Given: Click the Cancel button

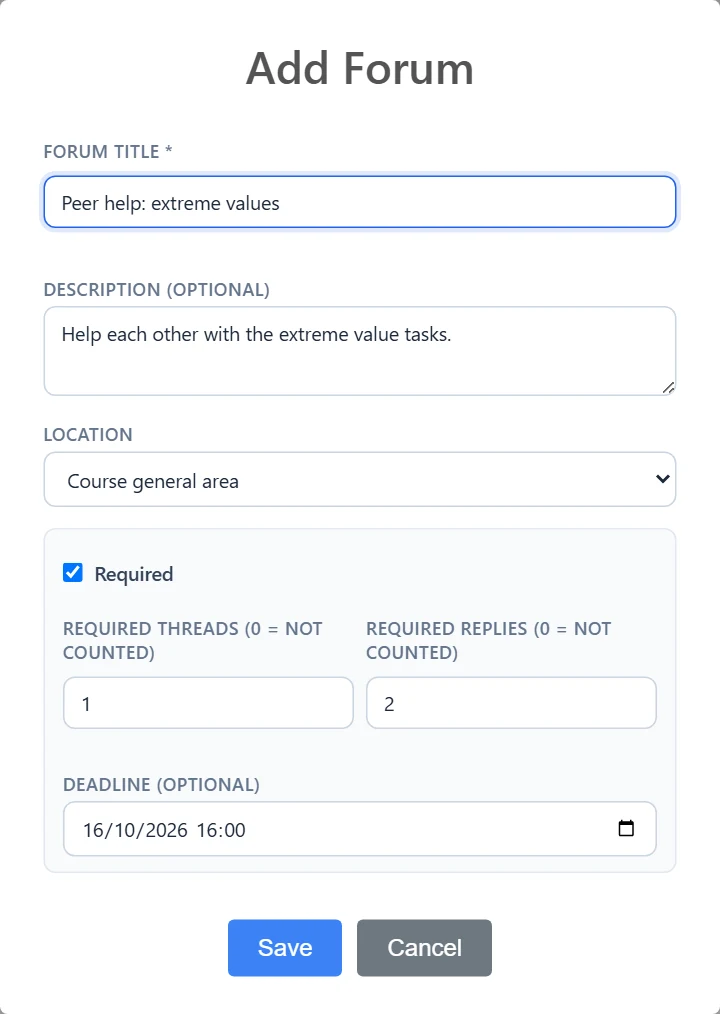Looking at the screenshot, I should click(x=424, y=947).
